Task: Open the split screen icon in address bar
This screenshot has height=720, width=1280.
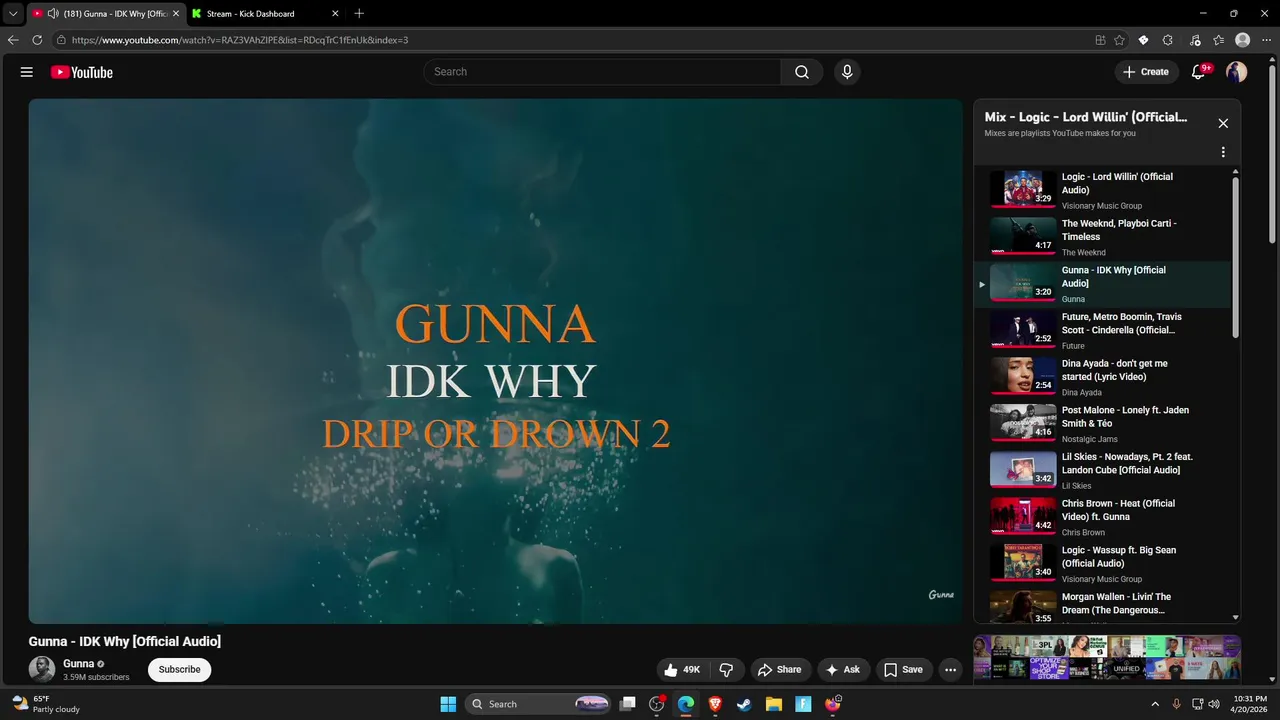Action: click(x=1100, y=40)
